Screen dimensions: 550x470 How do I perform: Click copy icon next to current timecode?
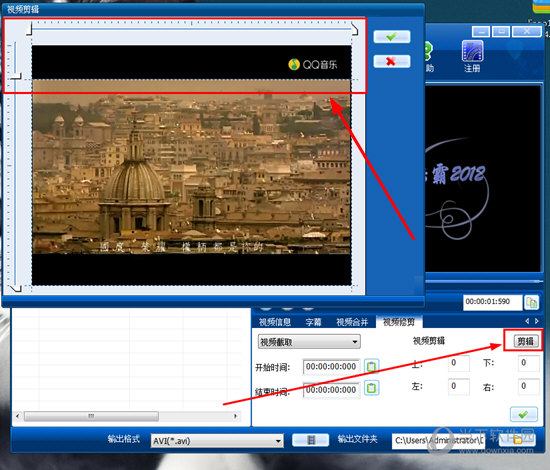click(531, 302)
